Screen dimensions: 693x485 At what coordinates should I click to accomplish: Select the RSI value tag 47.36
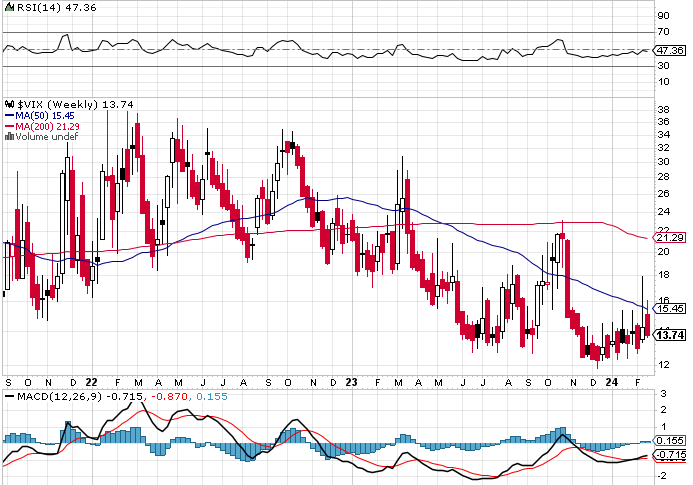(x=669, y=50)
